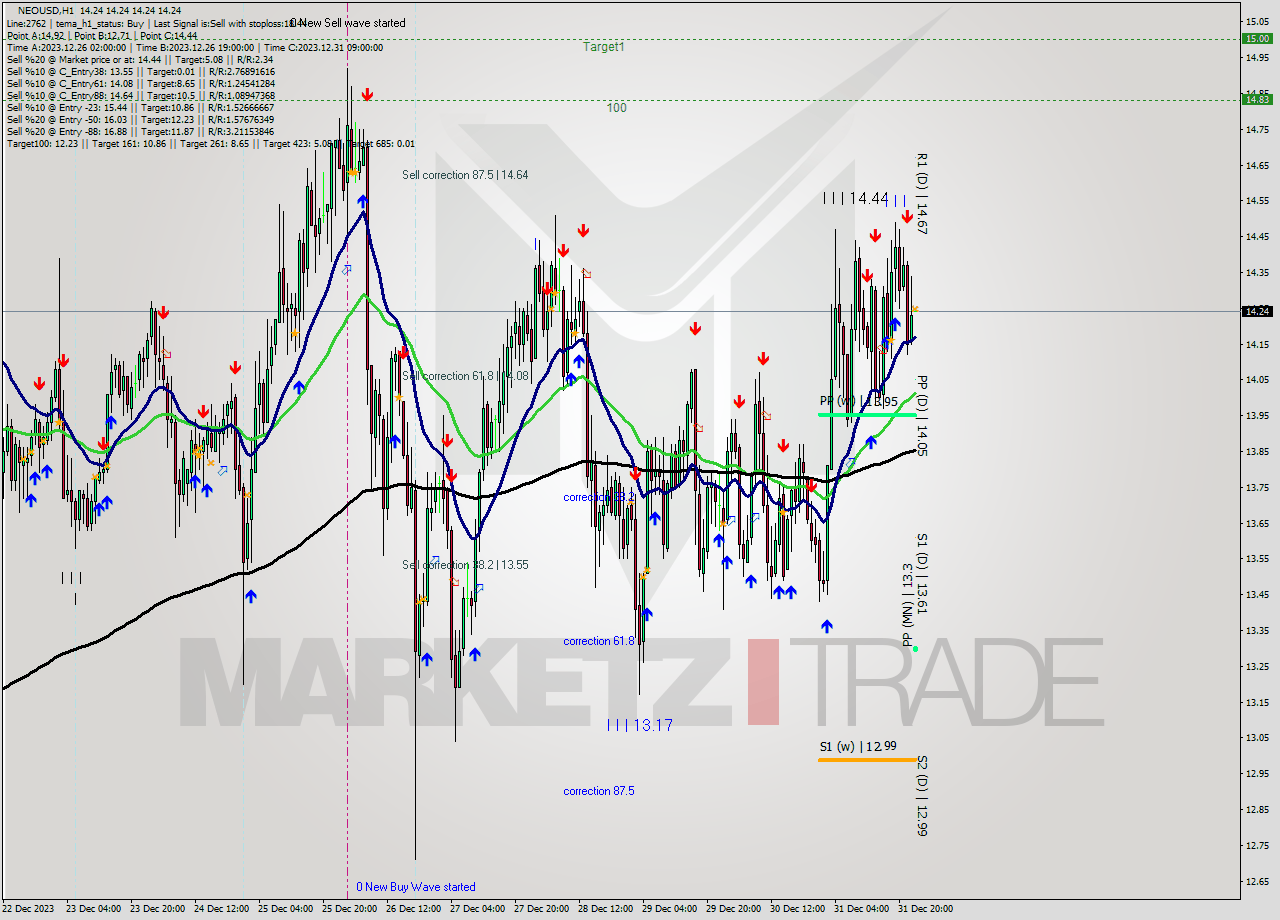Click the NEOUSD,H1 chart title
1280x920 pixels.
tap(99, 10)
